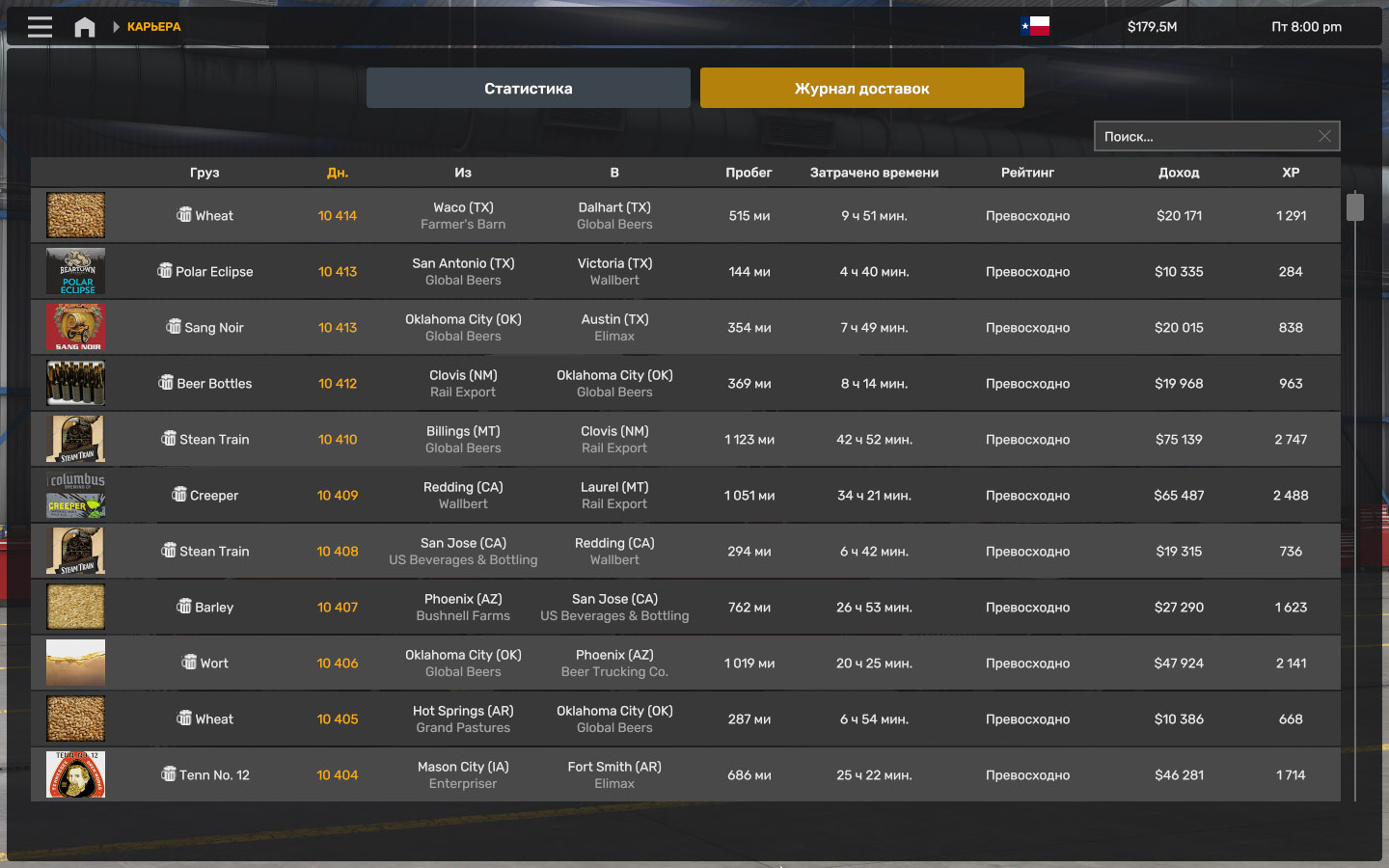The width and height of the screenshot is (1389, 868).
Task: Open the Beer Bottles cargo thumbnail
Action: pyautogui.click(x=75, y=383)
